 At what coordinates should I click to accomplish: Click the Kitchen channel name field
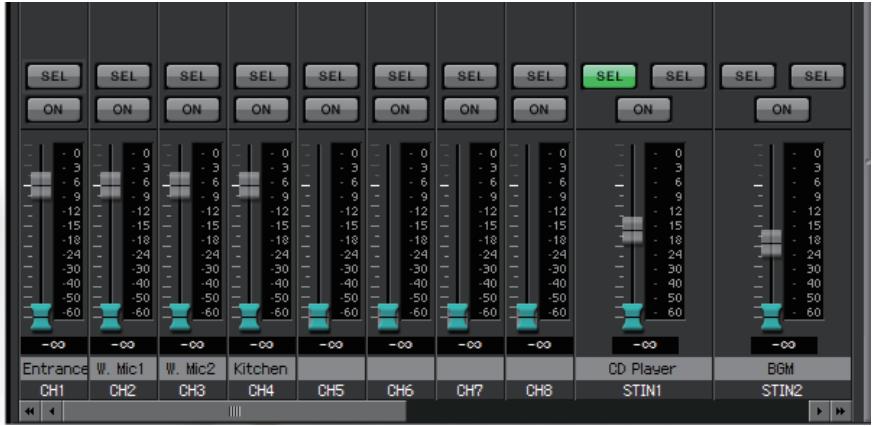tap(262, 369)
